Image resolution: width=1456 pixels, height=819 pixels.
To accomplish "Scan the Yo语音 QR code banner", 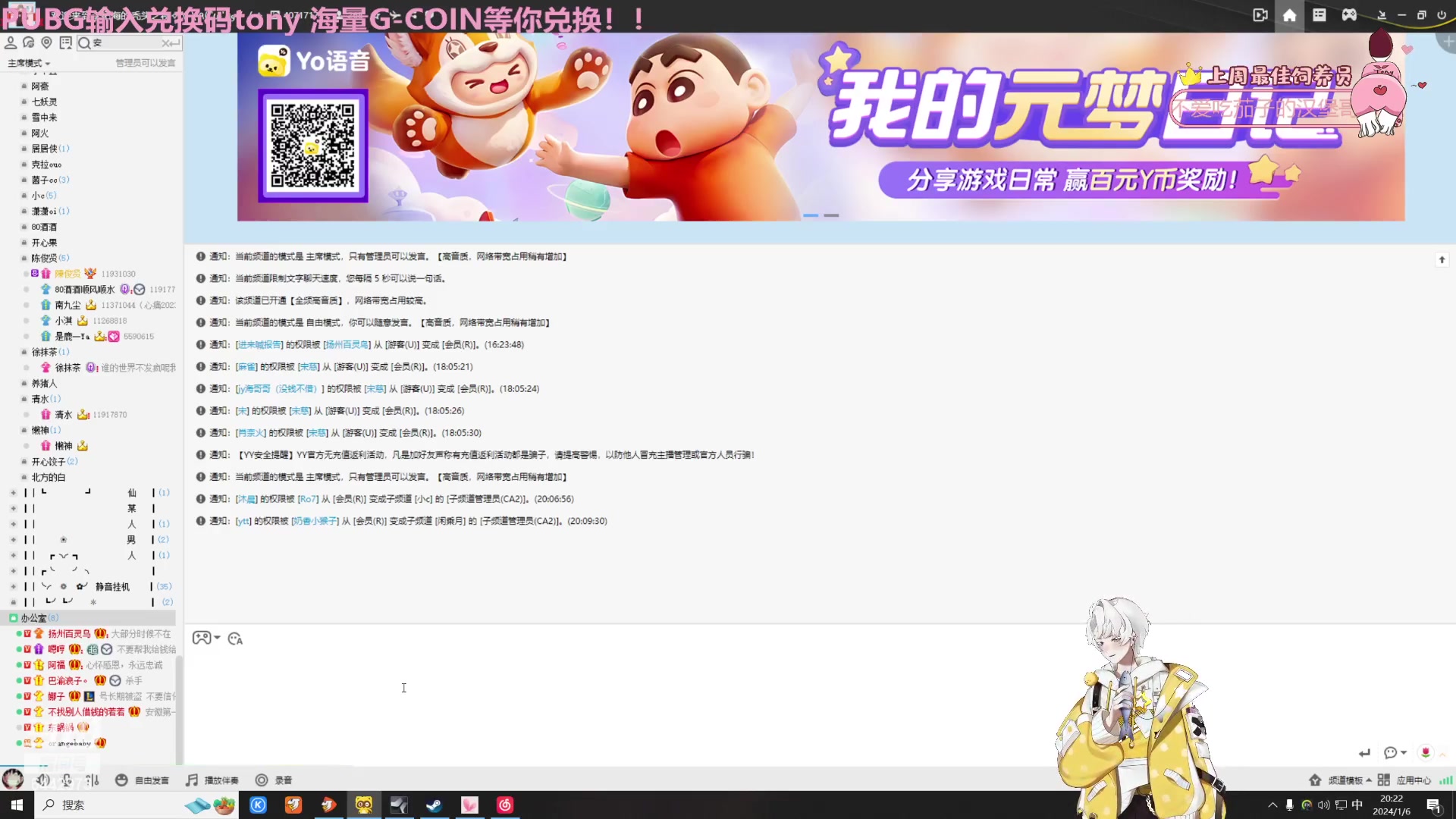I will [x=312, y=146].
